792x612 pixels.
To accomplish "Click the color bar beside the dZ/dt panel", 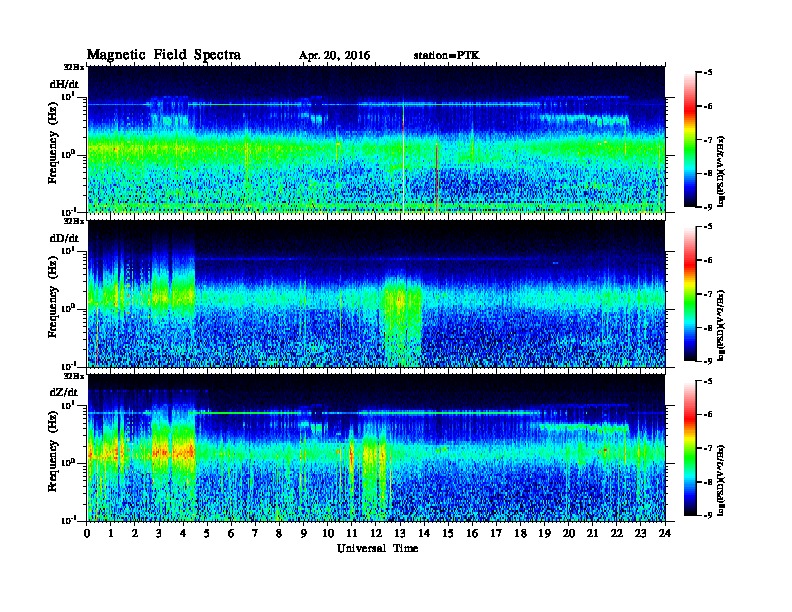I will (x=690, y=448).
